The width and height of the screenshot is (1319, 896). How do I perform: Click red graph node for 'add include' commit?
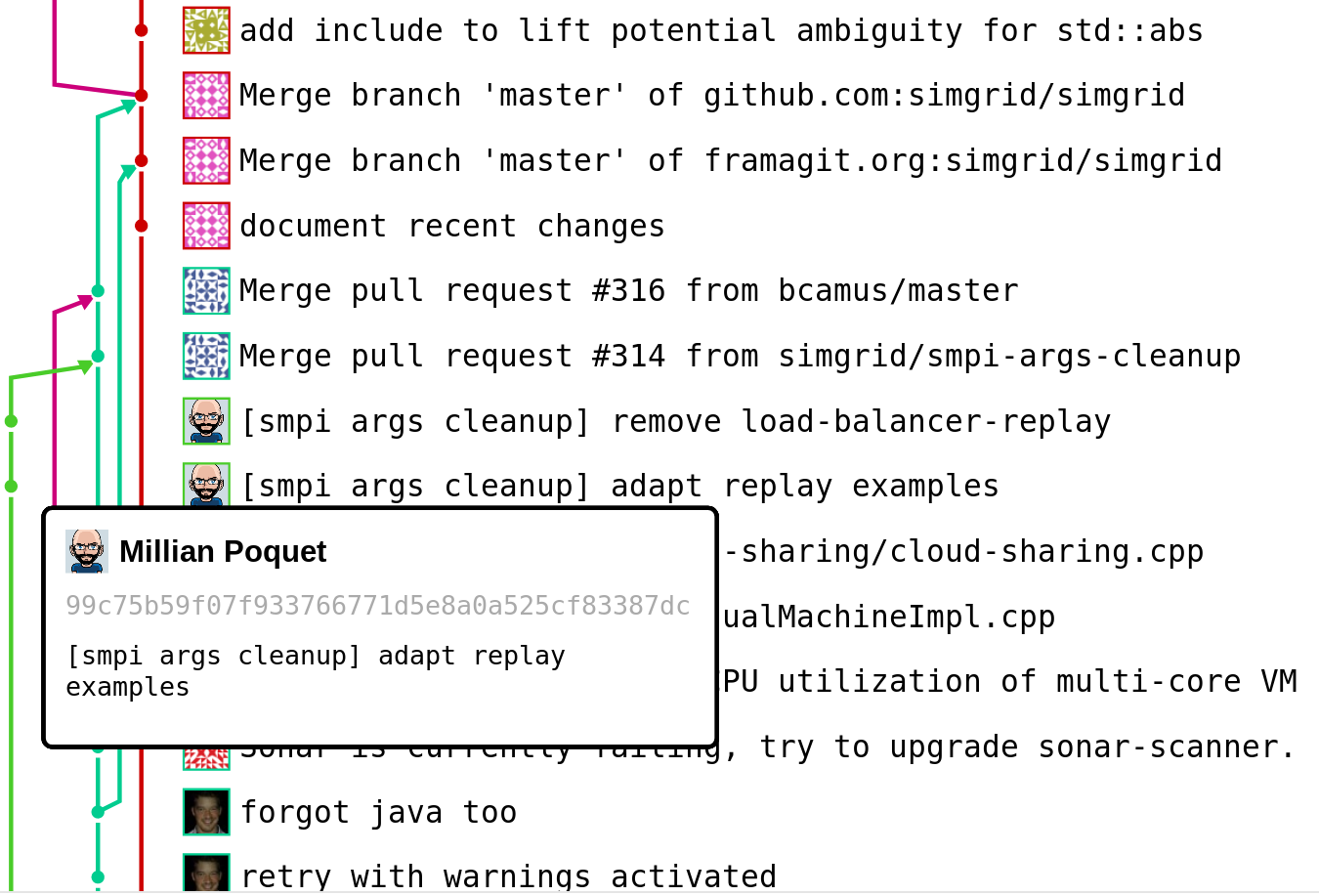click(x=142, y=31)
